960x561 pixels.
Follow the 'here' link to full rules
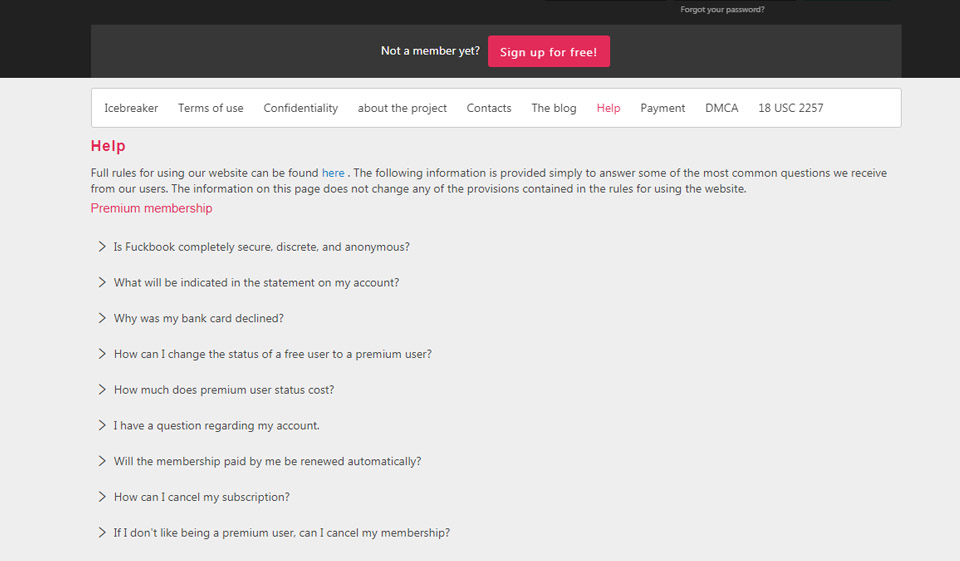(333, 173)
